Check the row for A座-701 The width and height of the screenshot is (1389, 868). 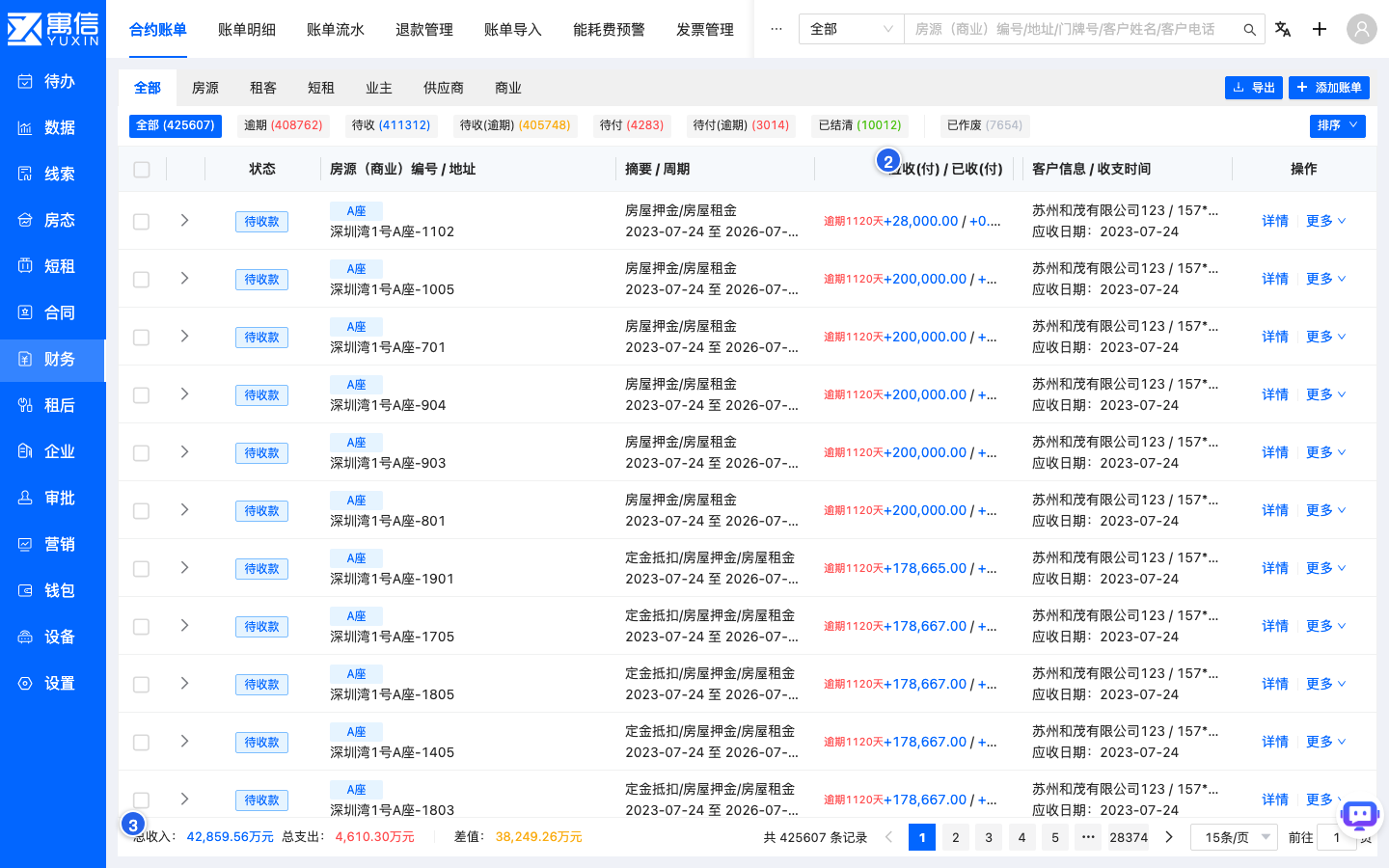(x=142, y=338)
